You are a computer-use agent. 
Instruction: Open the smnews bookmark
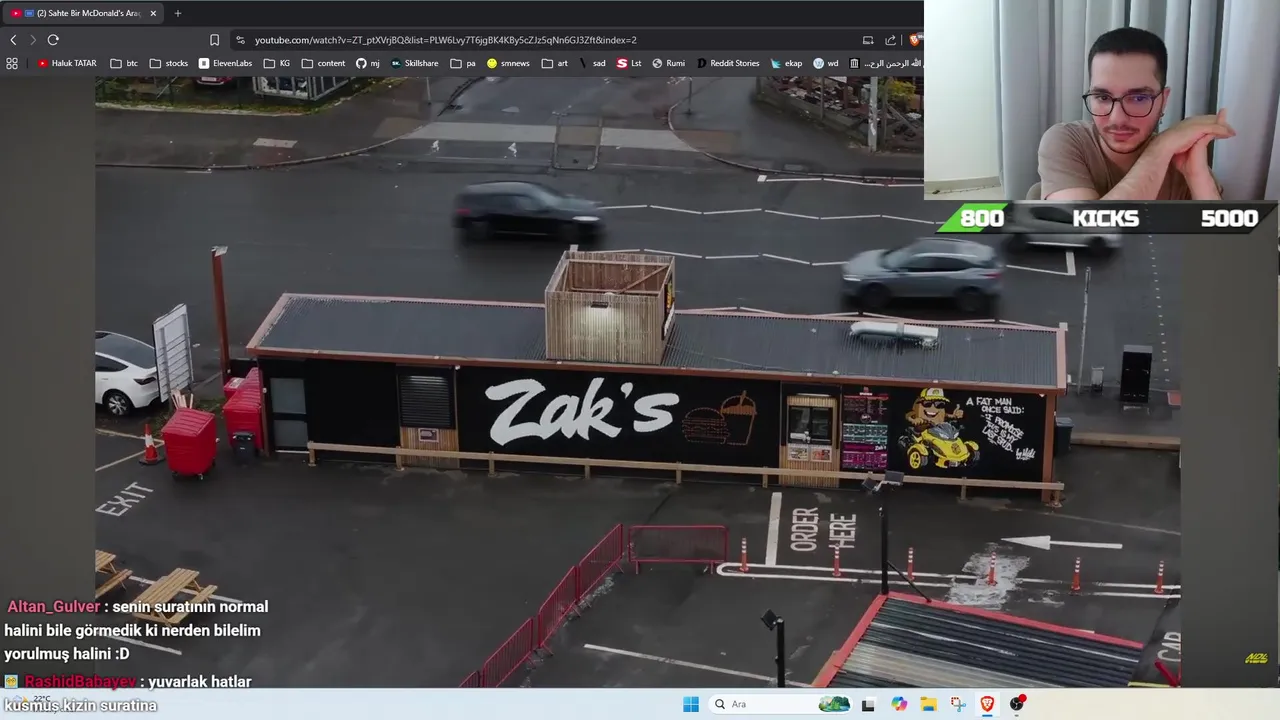point(508,63)
